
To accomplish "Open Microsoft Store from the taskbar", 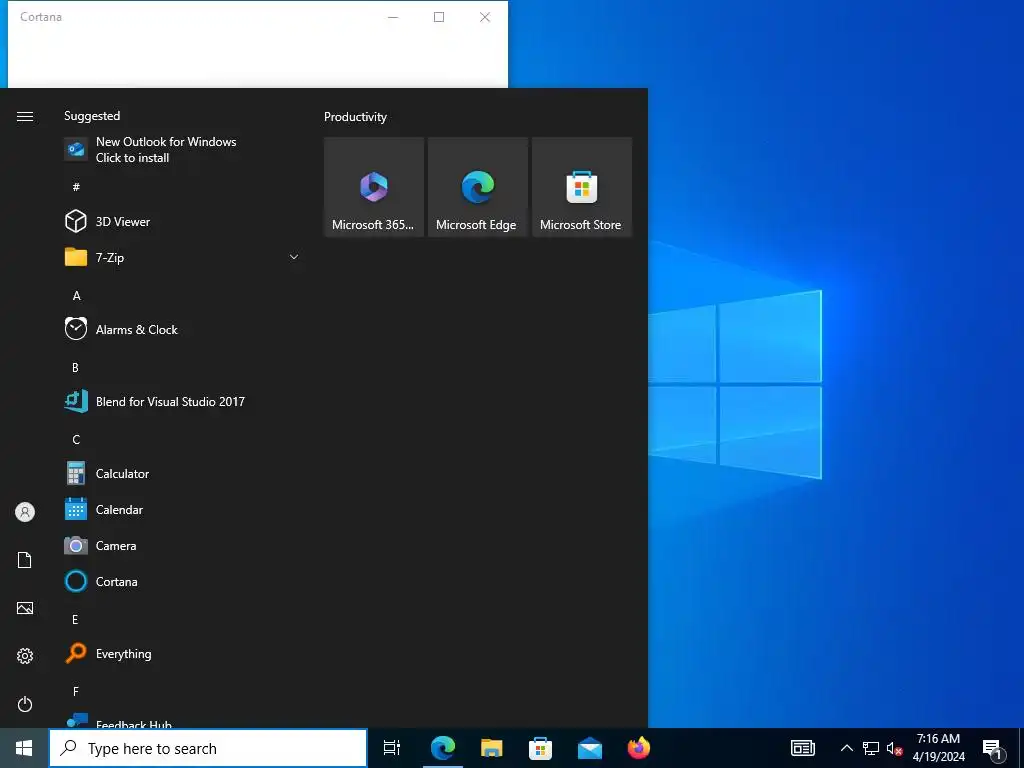I will (x=540, y=748).
